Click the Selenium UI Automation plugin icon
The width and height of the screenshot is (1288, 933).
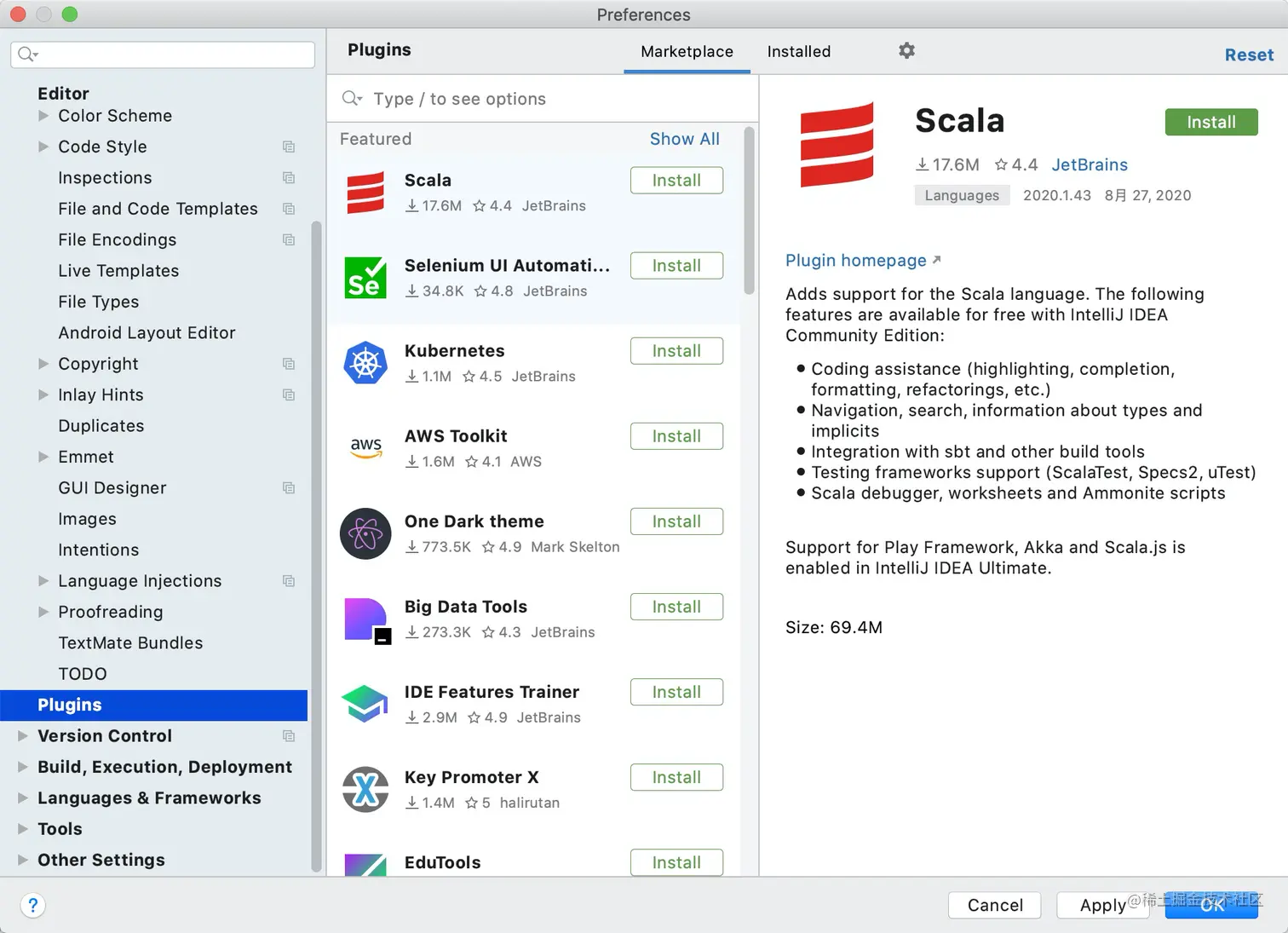tap(365, 278)
